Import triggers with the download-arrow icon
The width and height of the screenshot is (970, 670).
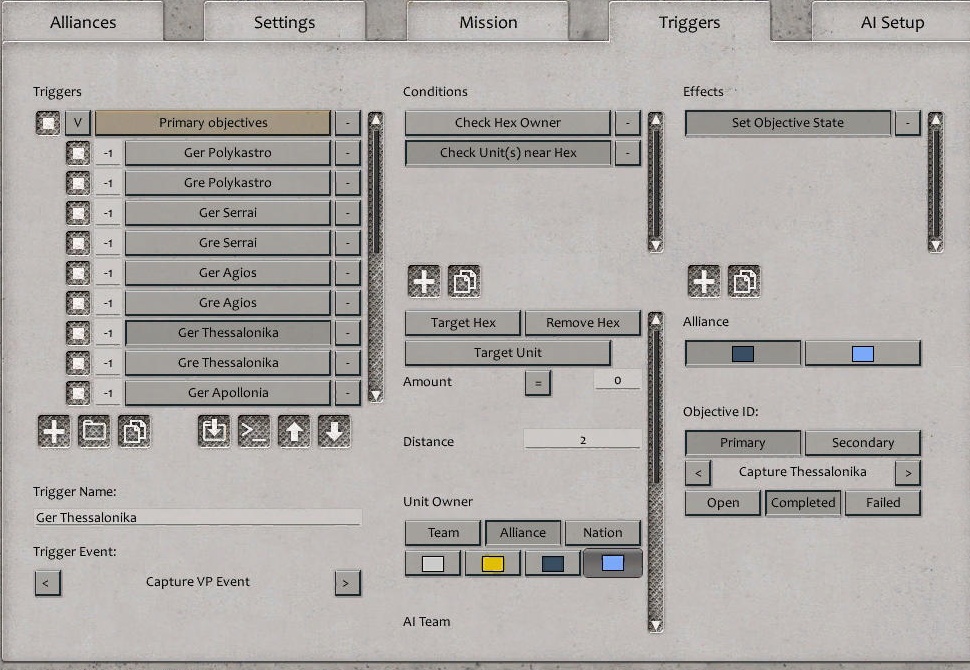pos(214,431)
